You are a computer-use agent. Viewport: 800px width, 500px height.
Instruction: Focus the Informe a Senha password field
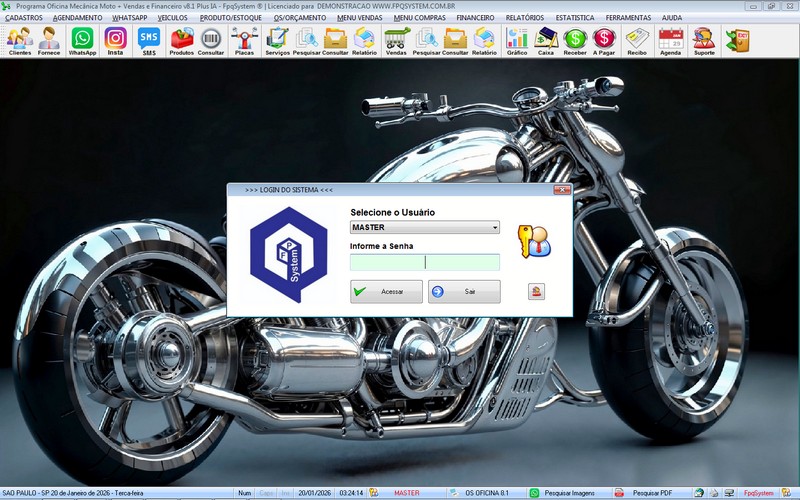[x=424, y=262]
